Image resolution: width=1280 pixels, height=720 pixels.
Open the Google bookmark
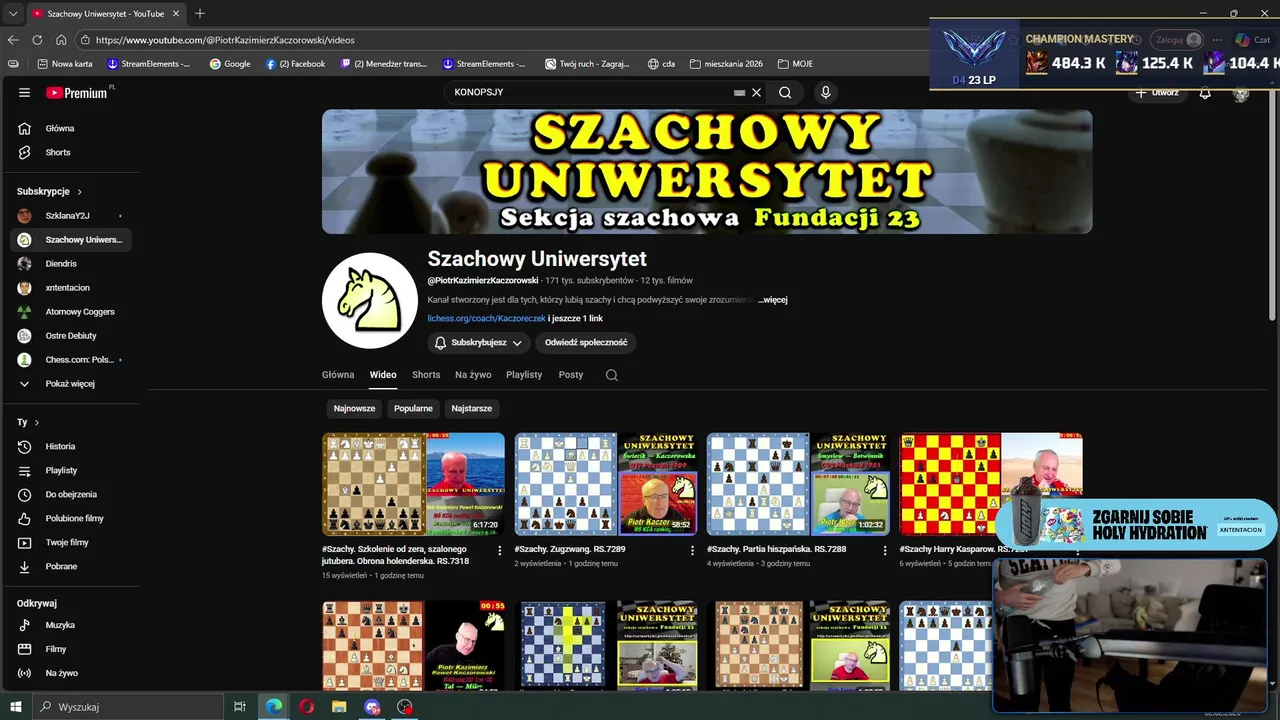[230, 64]
